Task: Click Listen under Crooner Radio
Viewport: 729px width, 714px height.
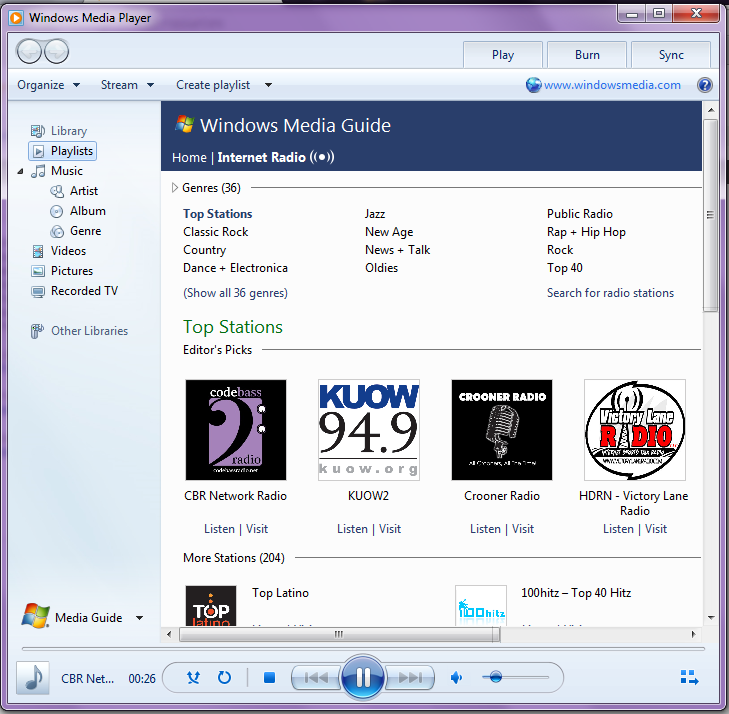Action: (485, 529)
